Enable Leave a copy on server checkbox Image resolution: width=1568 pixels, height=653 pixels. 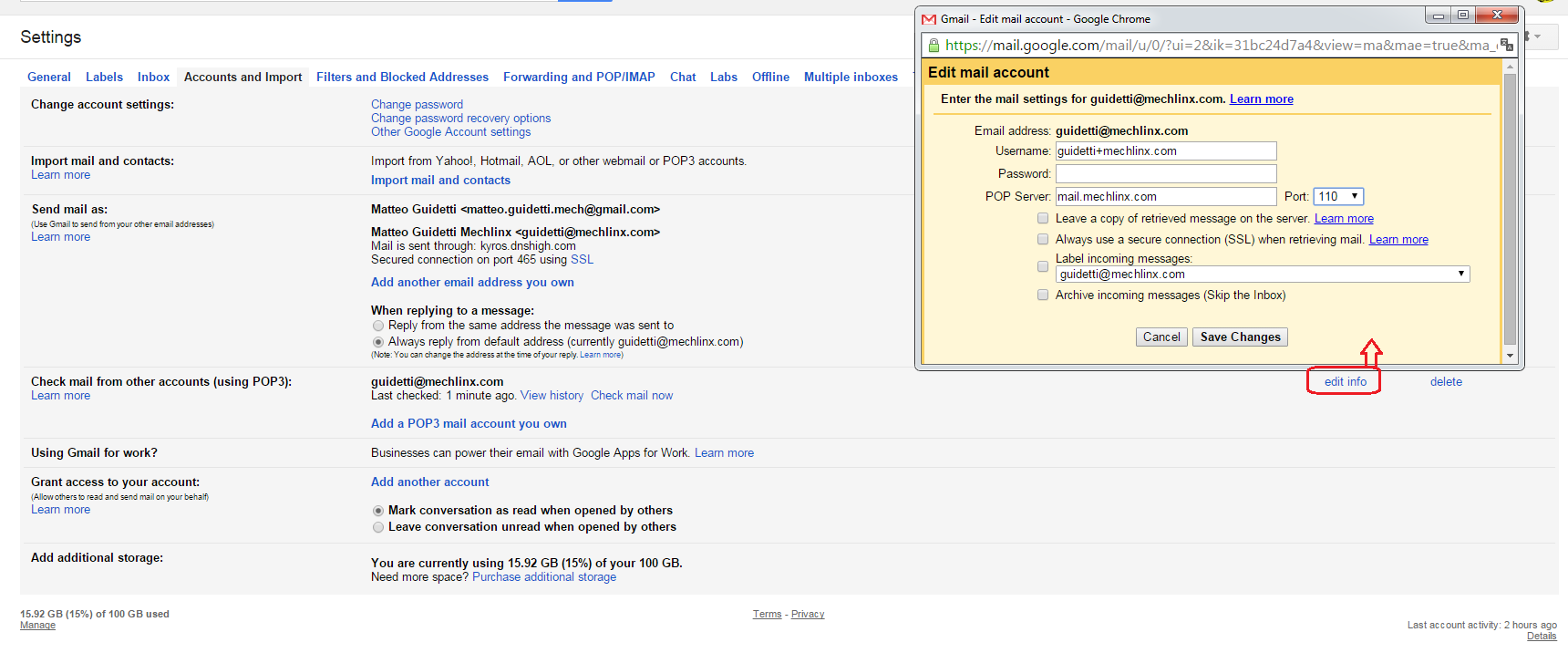[x=1043, y=218]
